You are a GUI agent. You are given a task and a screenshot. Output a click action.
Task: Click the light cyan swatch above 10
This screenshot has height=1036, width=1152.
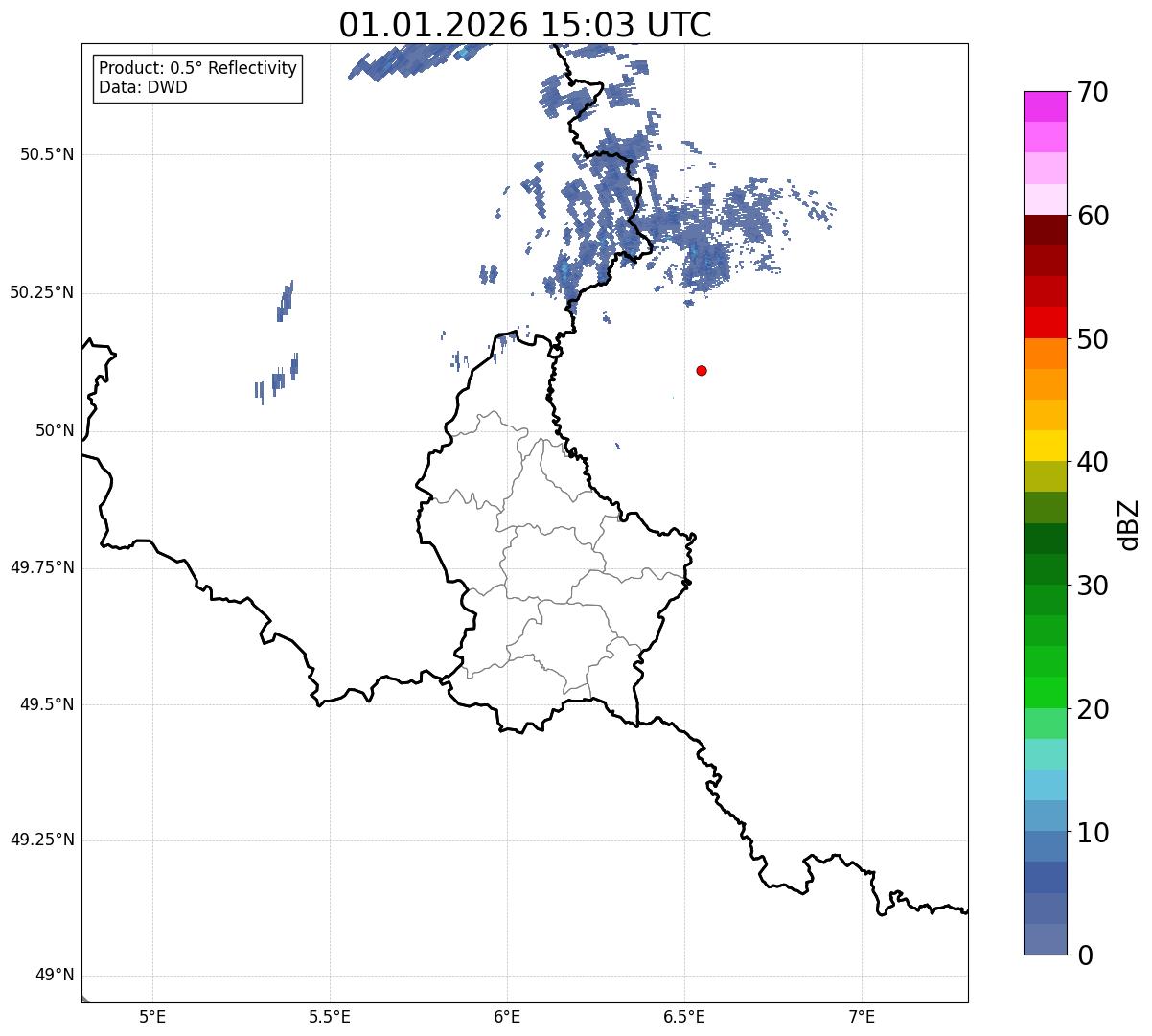[x=1045, y=785]
